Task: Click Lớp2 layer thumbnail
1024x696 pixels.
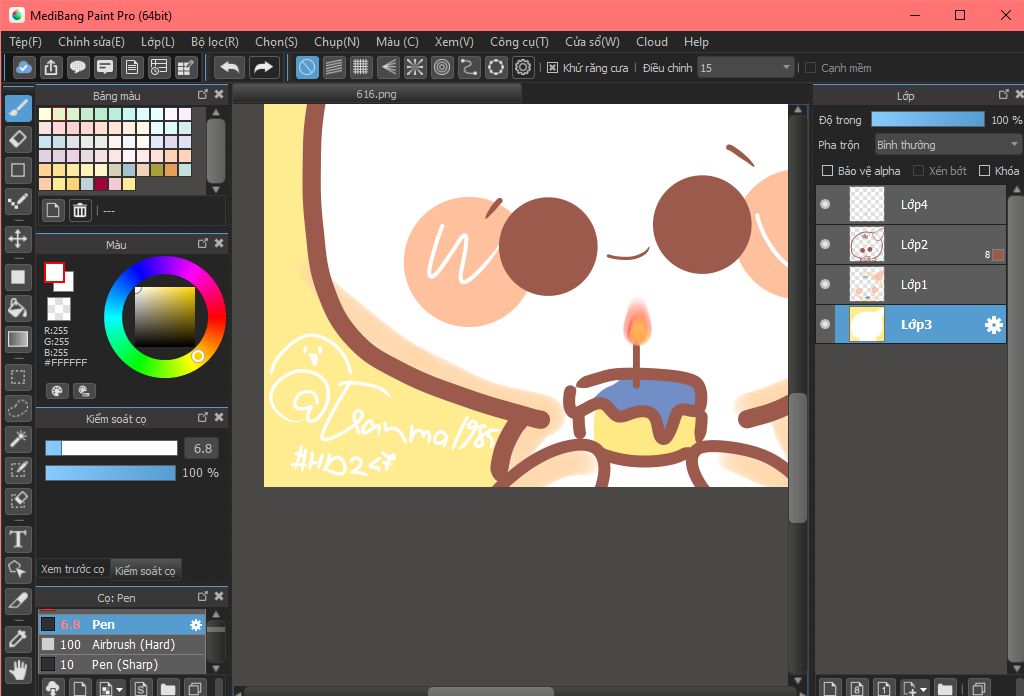Action: click(x=867, y=244)
